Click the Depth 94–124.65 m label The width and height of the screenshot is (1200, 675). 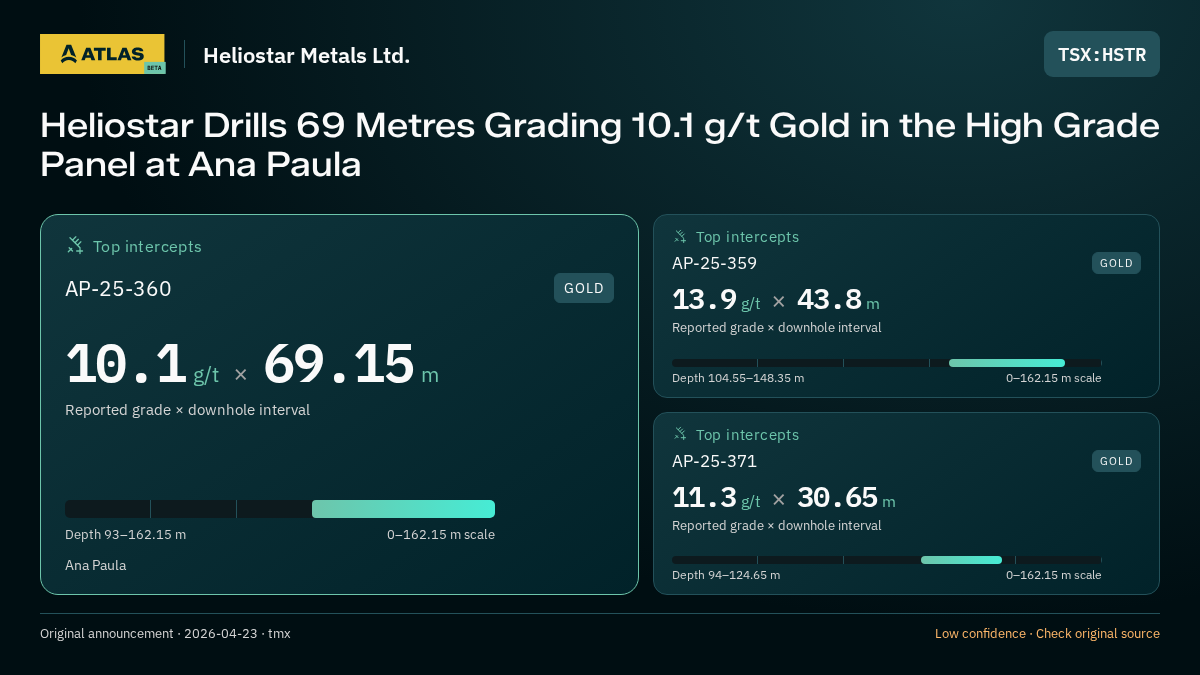(x=726, y=575)
